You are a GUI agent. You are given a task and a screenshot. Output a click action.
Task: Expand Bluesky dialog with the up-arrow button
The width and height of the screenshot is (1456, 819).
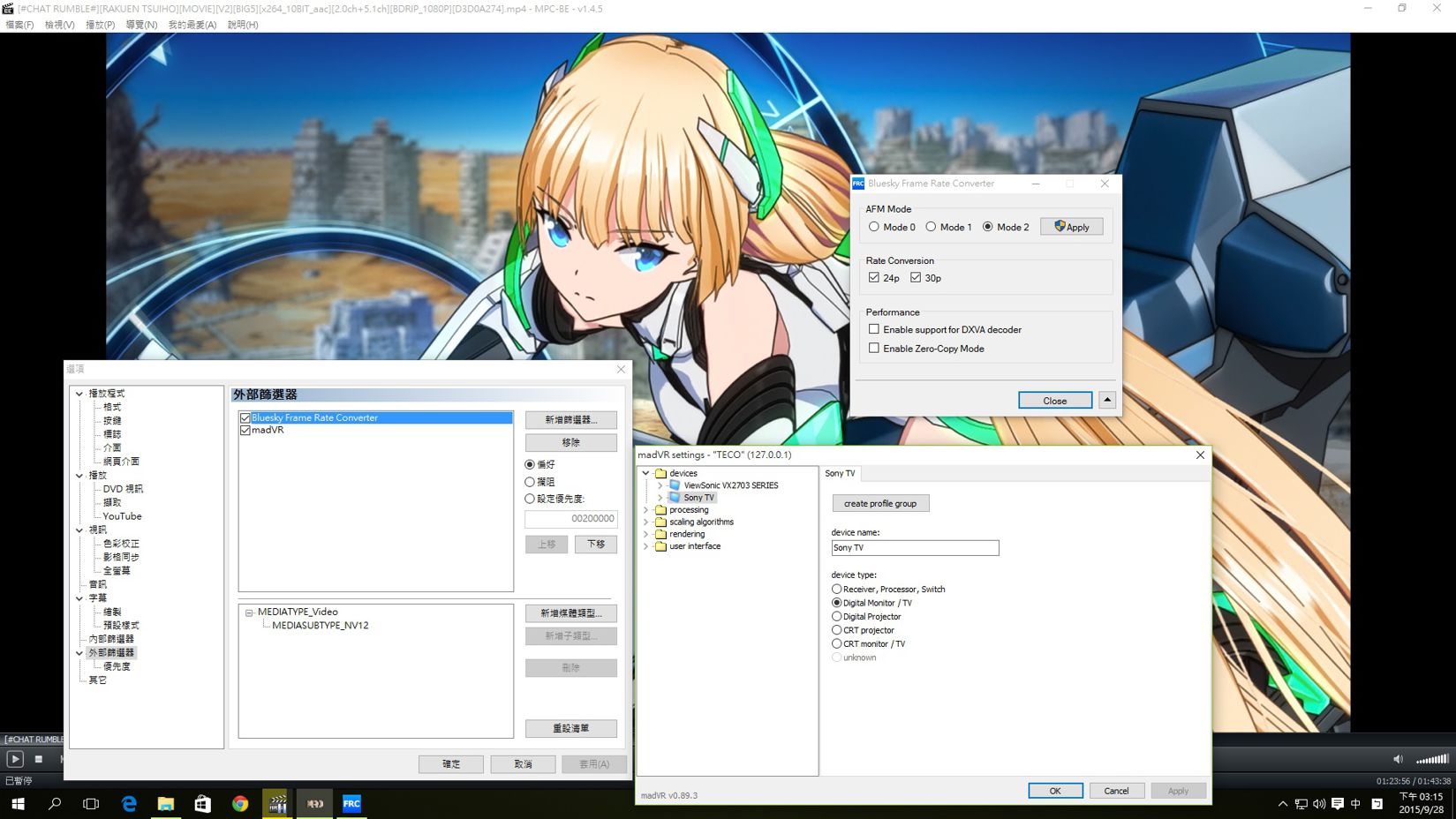[x=1107, y=400]
